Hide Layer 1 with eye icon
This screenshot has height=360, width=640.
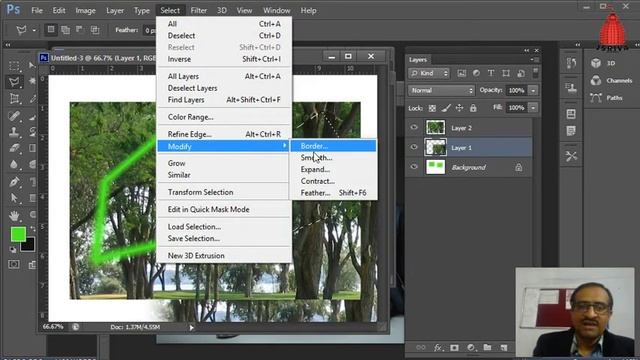[414, 147]
